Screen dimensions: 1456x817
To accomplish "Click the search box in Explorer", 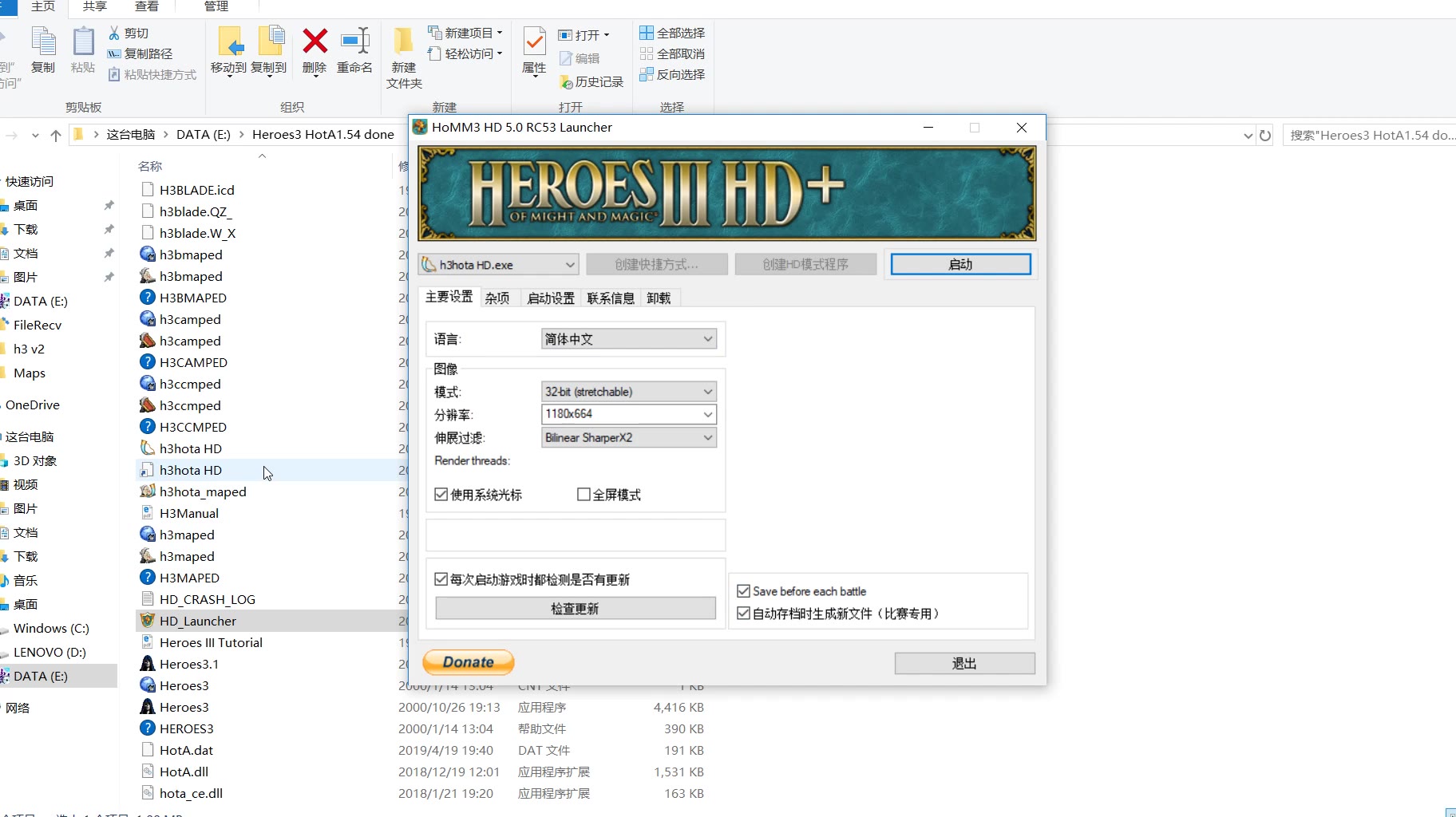I will 1369,136.
